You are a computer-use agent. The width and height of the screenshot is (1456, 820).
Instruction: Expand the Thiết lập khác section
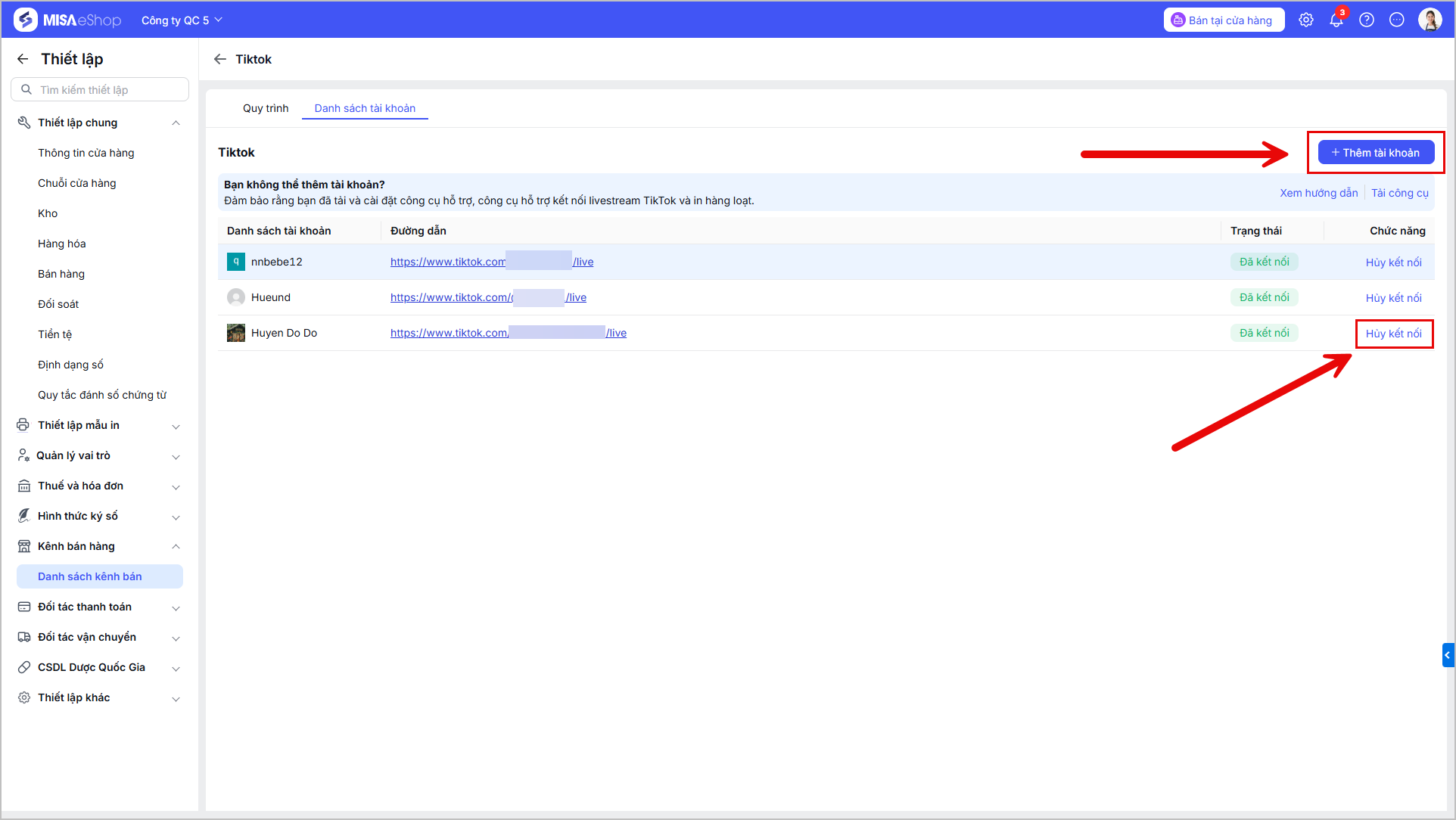coord(176,698)
